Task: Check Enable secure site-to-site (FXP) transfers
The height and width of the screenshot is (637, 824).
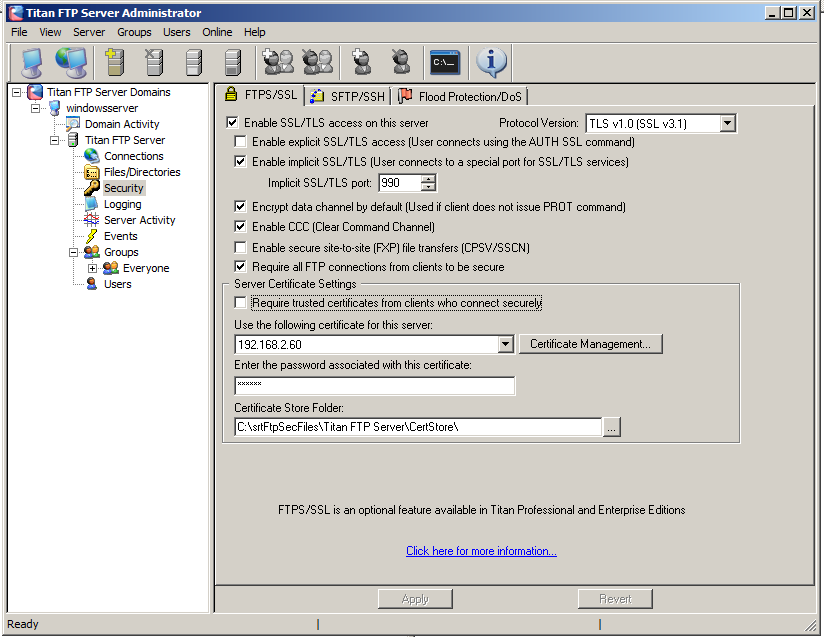Action: pos(240,247)
